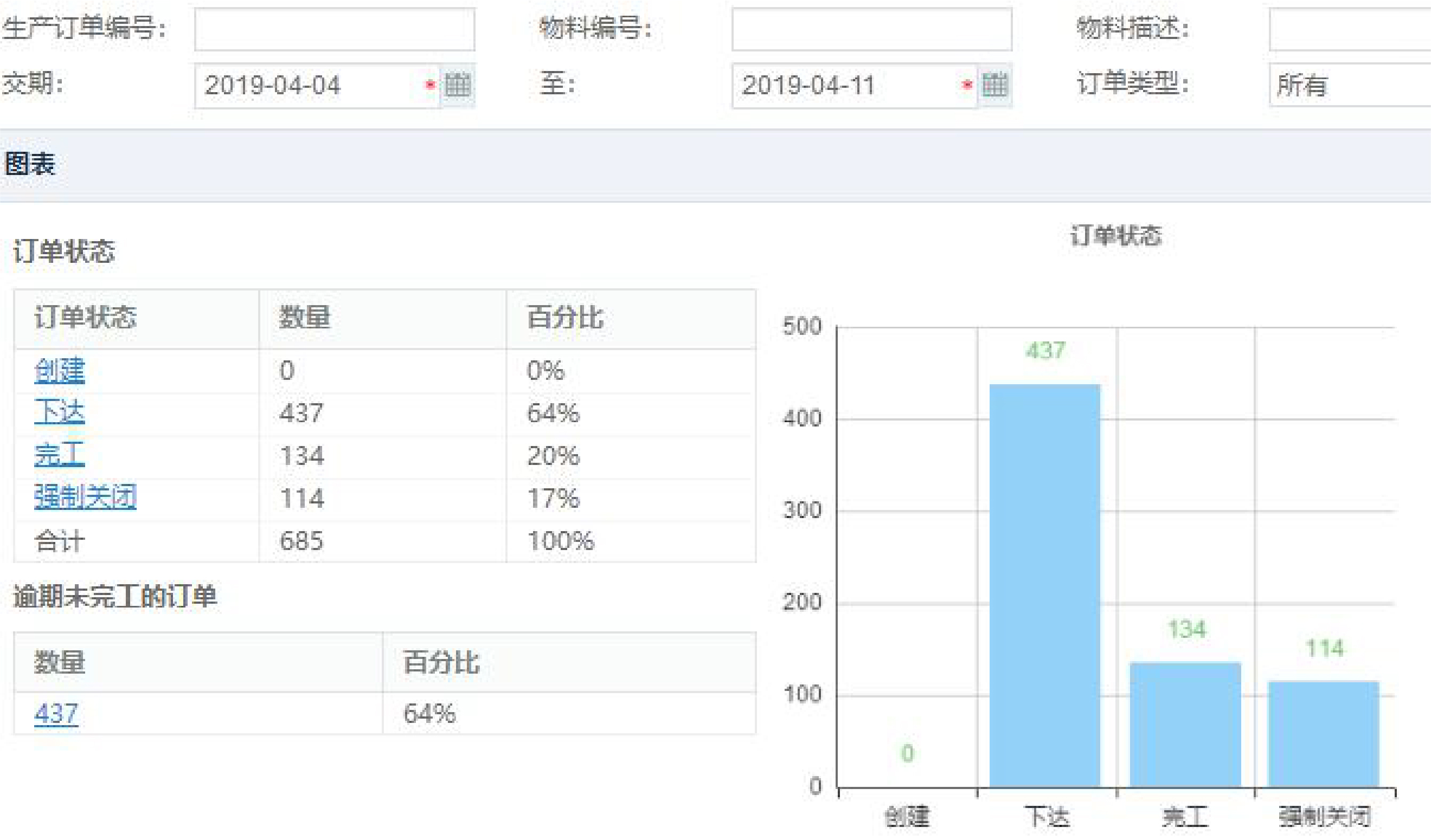Click the 强制关闭 bar in the chart
This screenshot has height=840, width=1431.
coord(1324,734)
